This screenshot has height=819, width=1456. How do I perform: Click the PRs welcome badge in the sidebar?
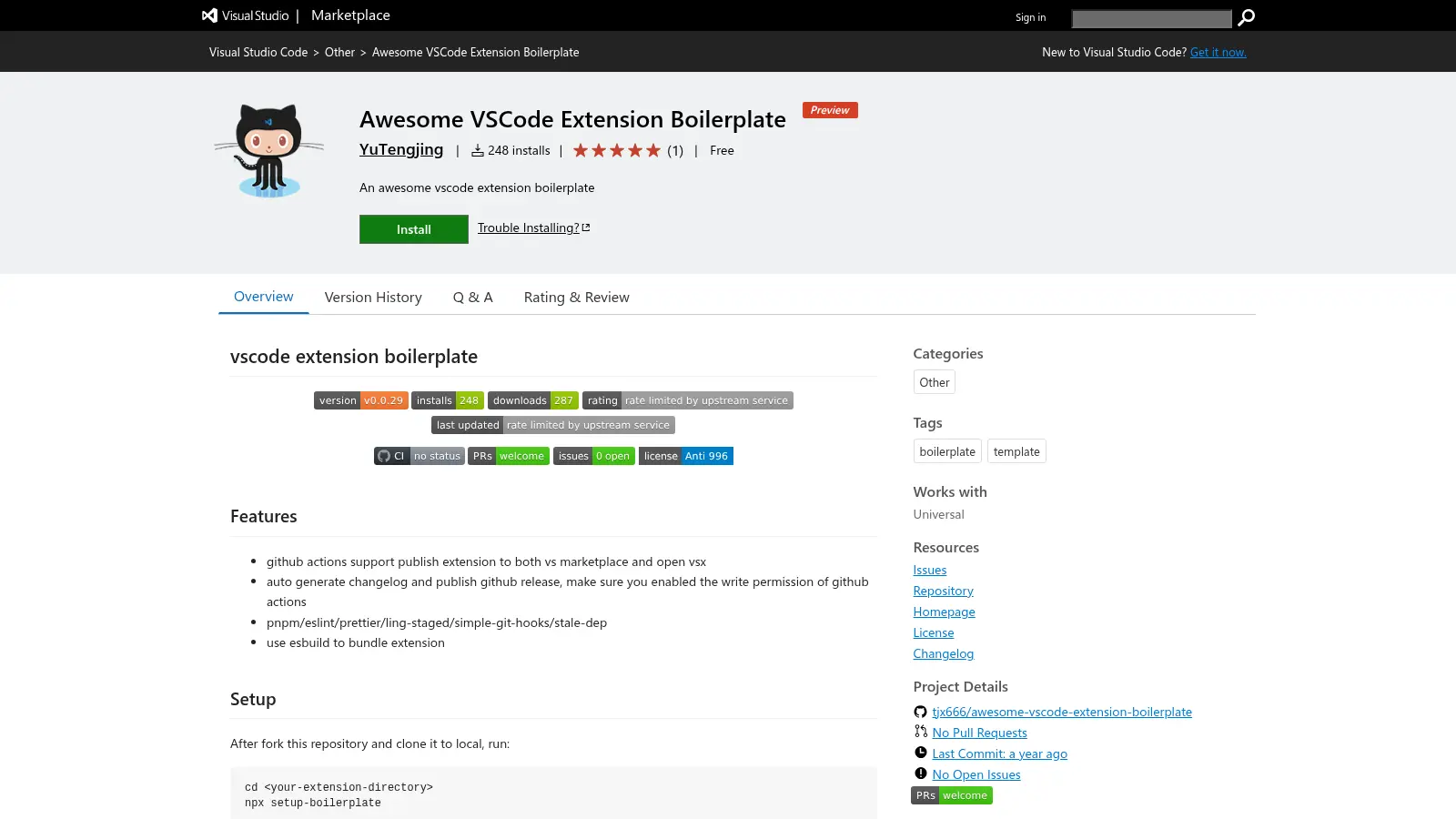click(x=951, y=795)
